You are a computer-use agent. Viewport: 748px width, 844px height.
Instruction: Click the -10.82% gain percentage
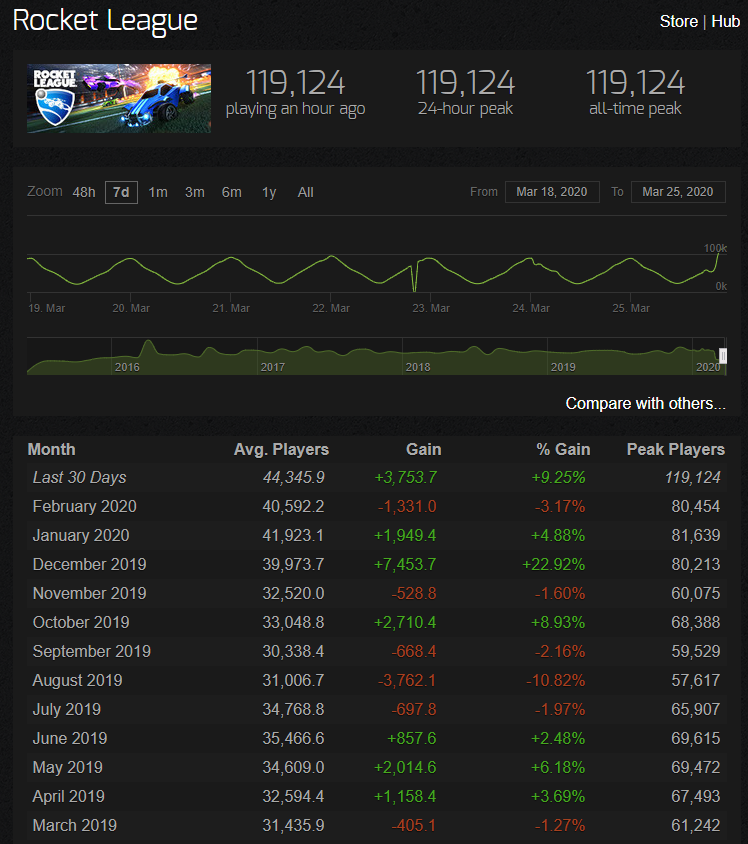[x=555, y=680]
